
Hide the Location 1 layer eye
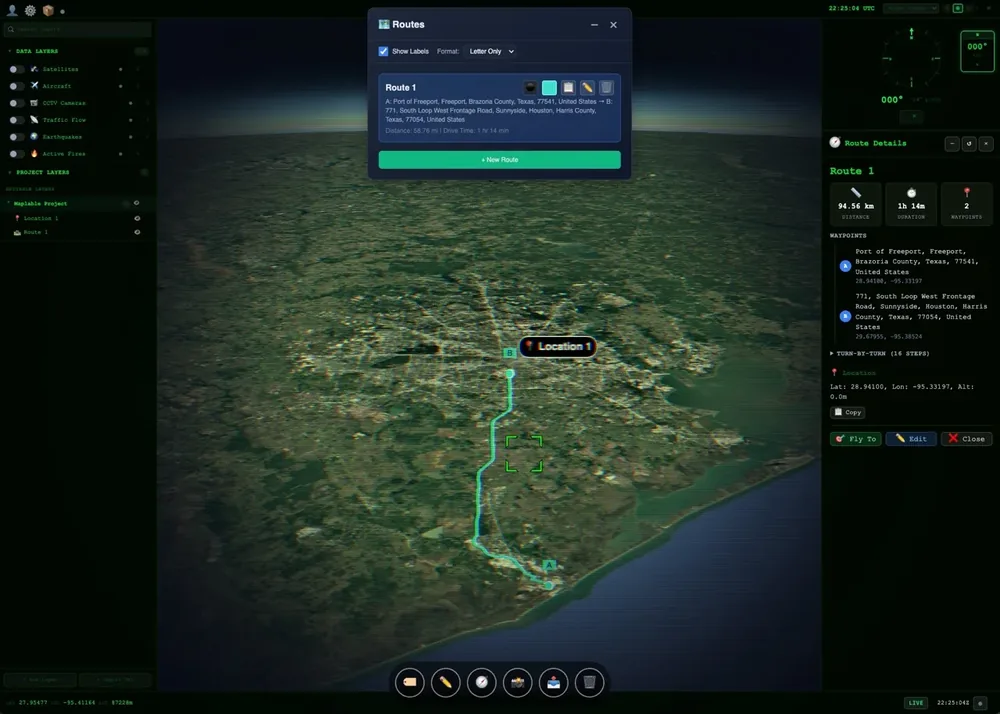pos(137,218)
